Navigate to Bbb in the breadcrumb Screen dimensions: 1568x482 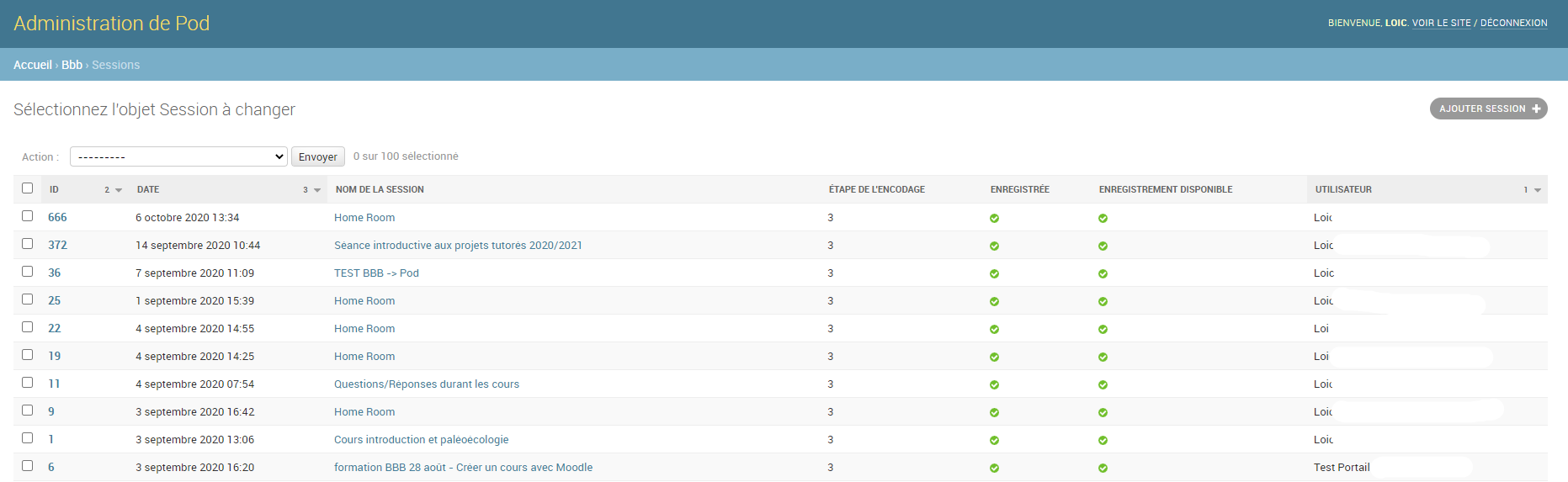(72, 65)
